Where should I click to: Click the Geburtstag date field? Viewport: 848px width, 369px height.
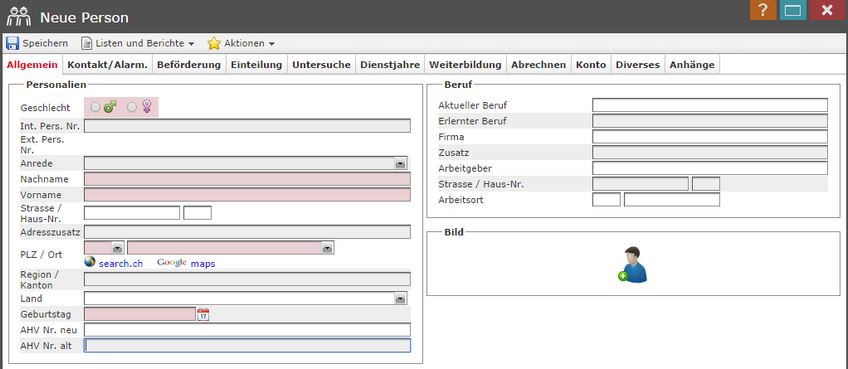tap(140, 314)
